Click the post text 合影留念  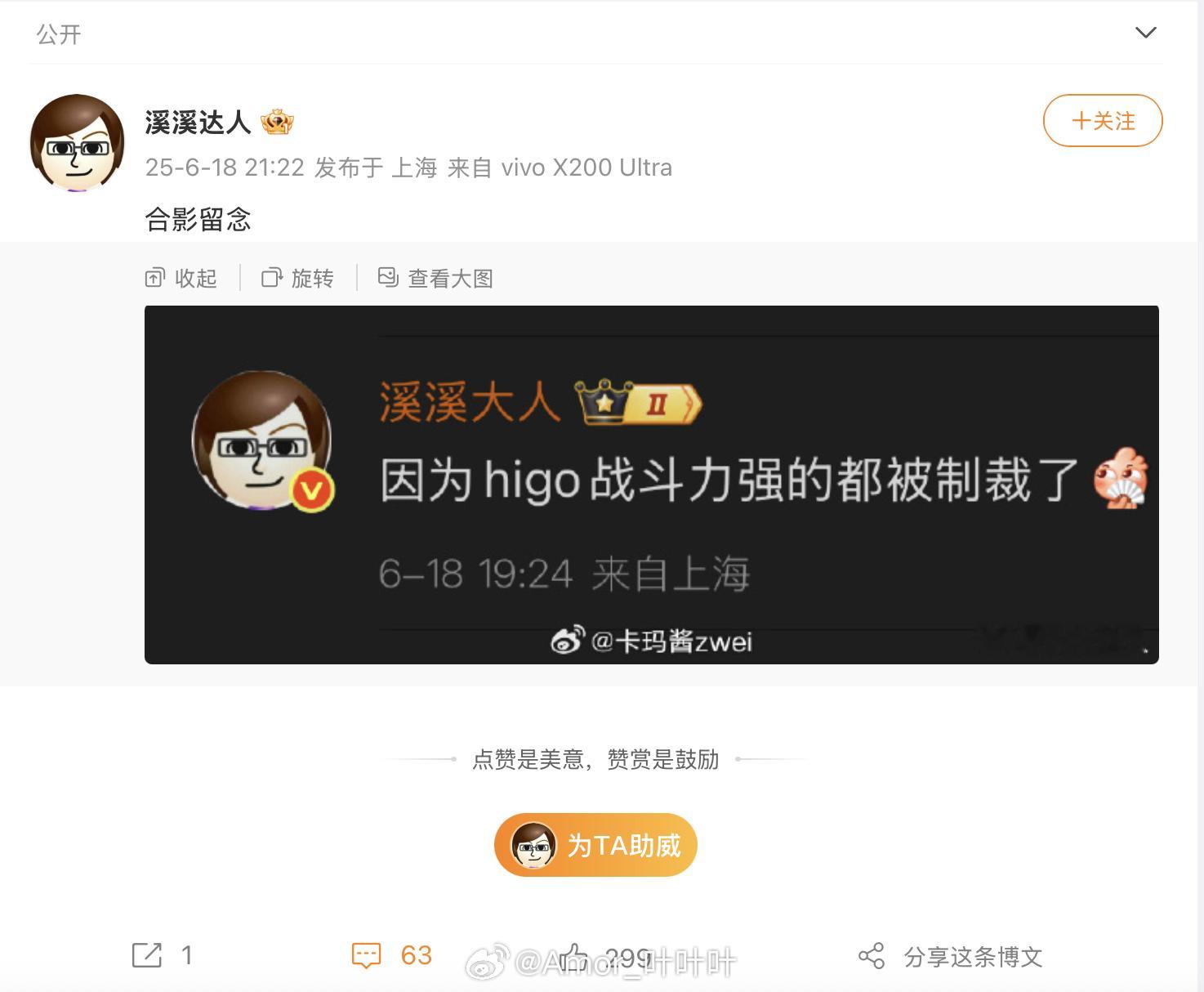click(x=198, y=220)
